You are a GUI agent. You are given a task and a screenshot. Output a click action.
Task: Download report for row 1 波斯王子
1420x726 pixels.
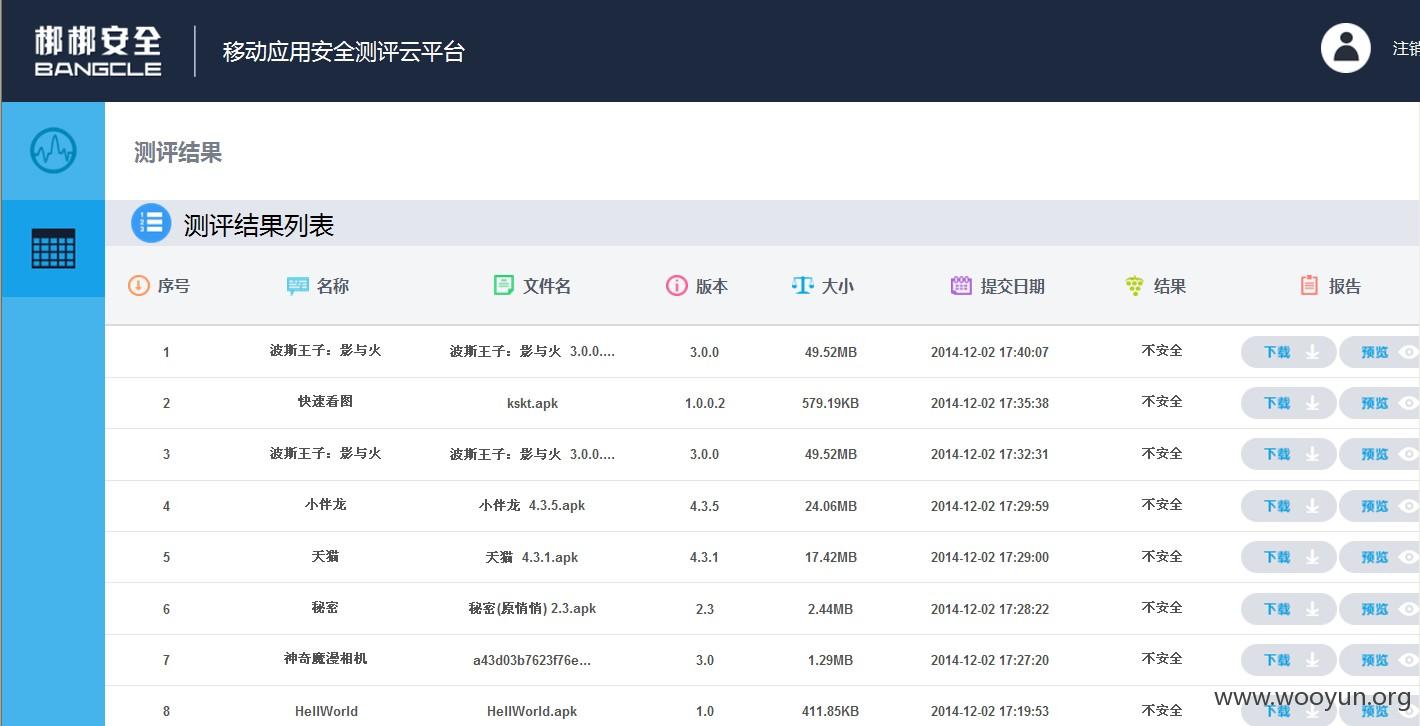(x=1288, y=352)
